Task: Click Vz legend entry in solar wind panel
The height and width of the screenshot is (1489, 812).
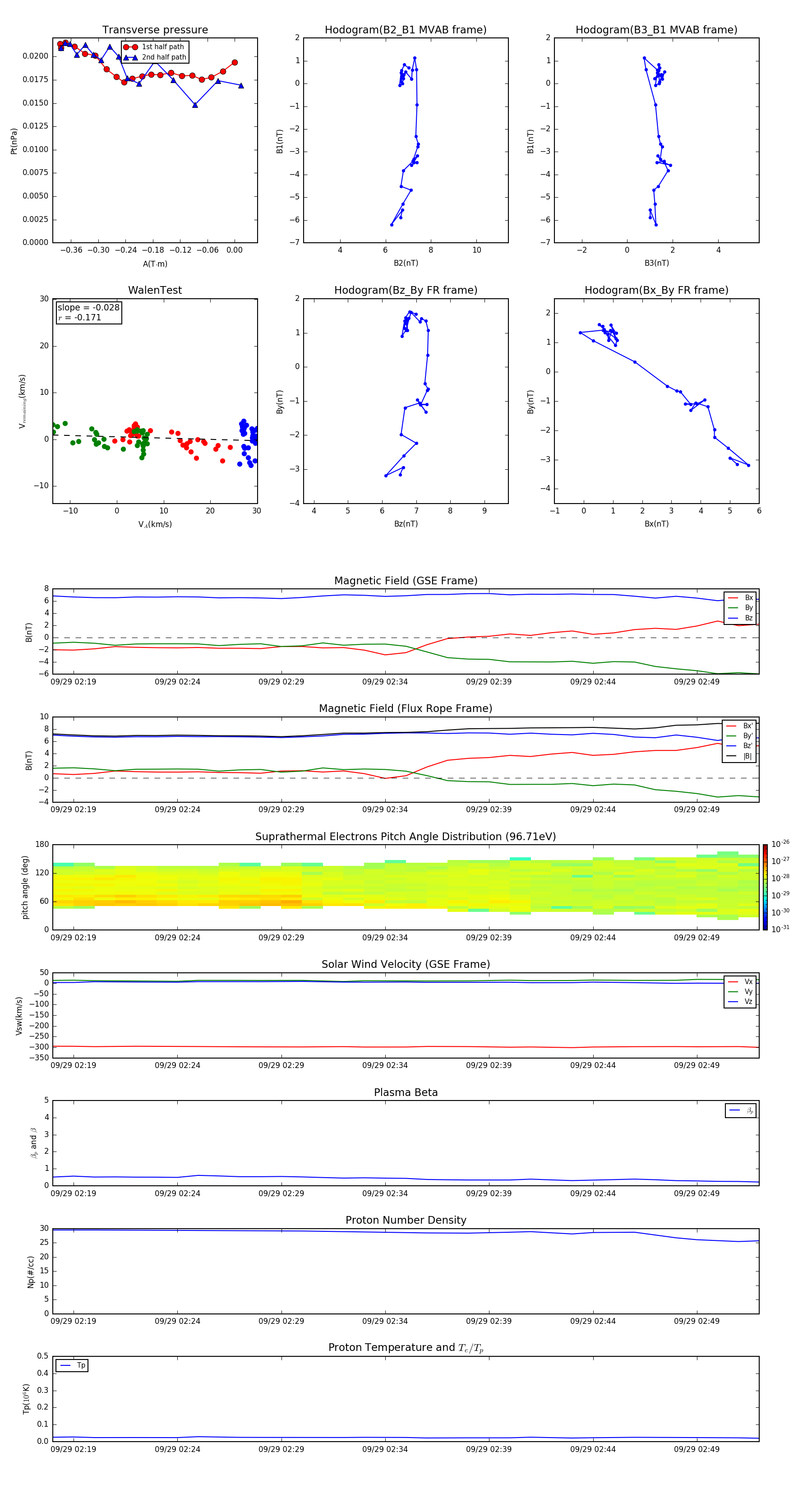Action: [740, 1002]
